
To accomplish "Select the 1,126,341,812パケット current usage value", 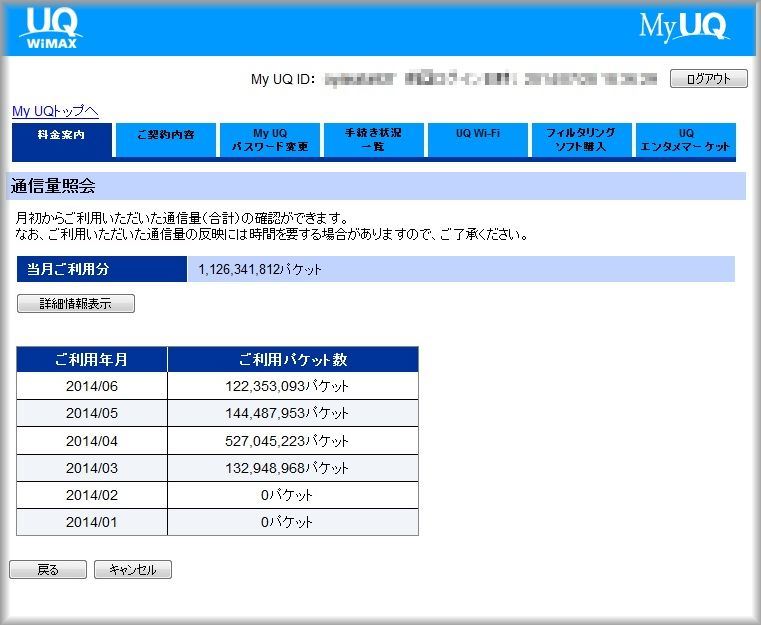I will [260, 269].
